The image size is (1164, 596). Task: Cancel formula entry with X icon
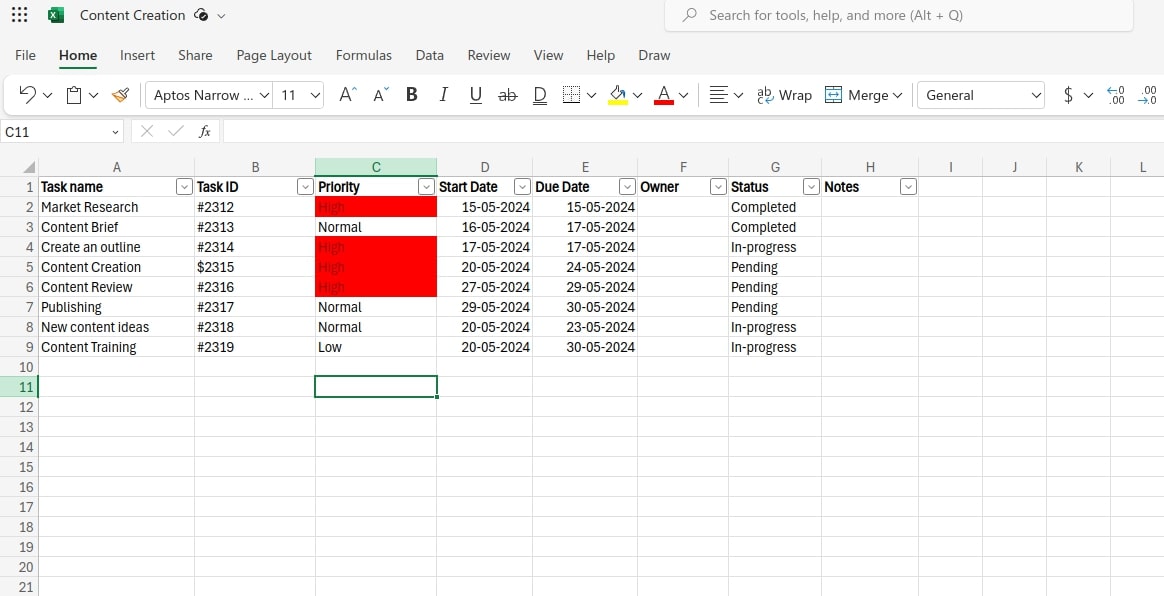tap(147, 131)
